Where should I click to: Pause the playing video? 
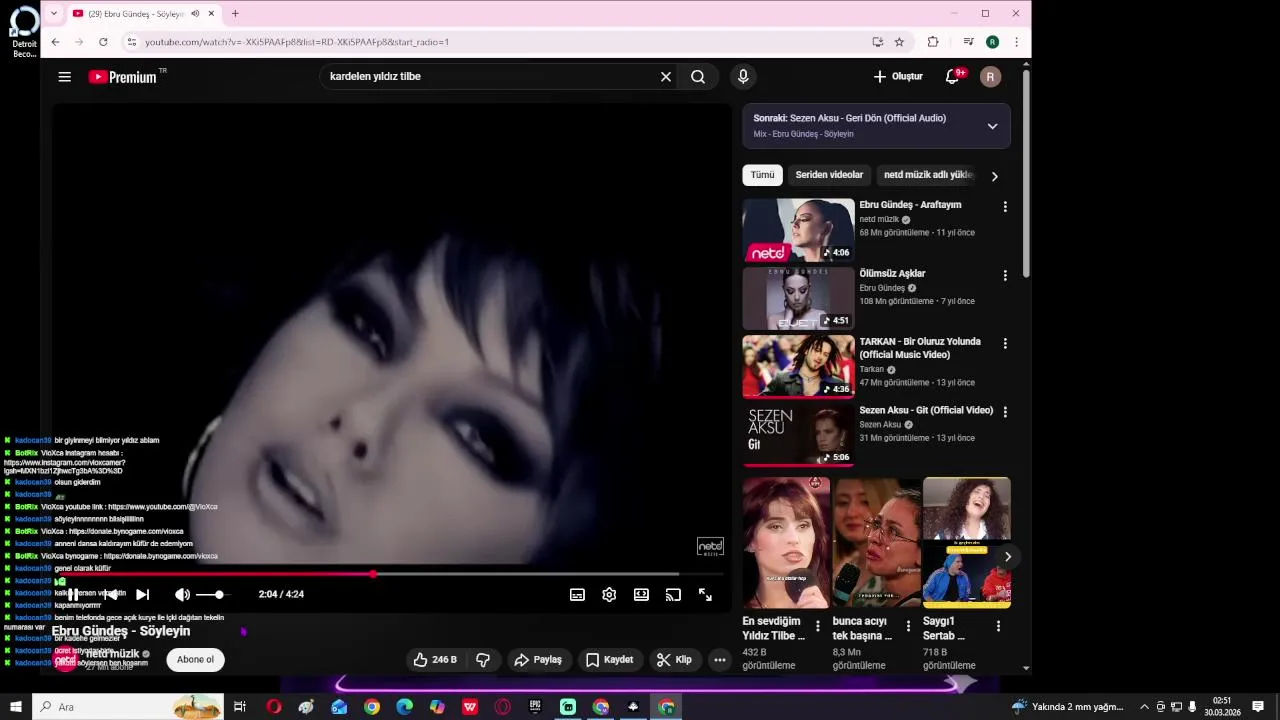click(x=73, y=594)
